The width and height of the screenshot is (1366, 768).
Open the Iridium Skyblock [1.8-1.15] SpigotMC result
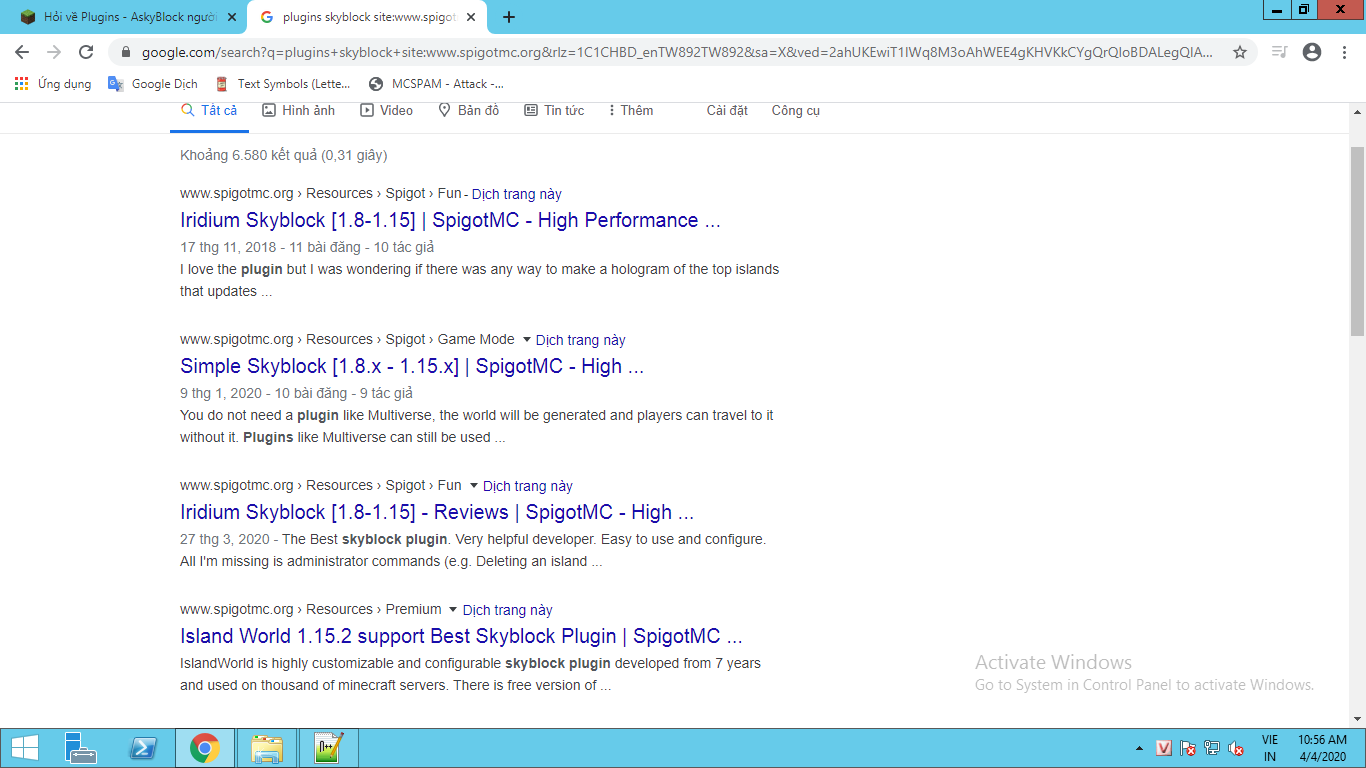[450, 220]
